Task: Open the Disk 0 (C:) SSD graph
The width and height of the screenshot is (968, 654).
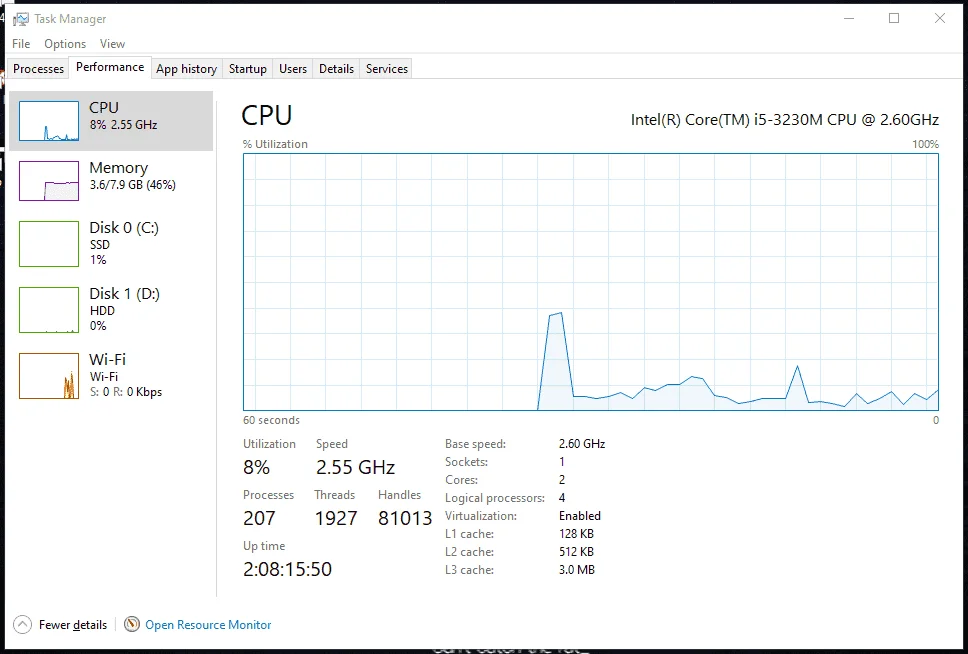Action: click(x=112, y=243)
